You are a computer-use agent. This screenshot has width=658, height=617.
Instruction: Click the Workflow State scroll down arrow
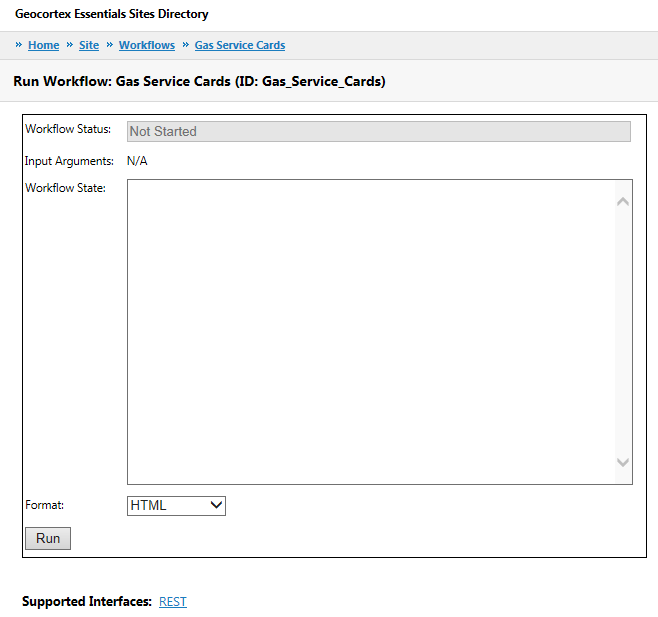(623, 462)
